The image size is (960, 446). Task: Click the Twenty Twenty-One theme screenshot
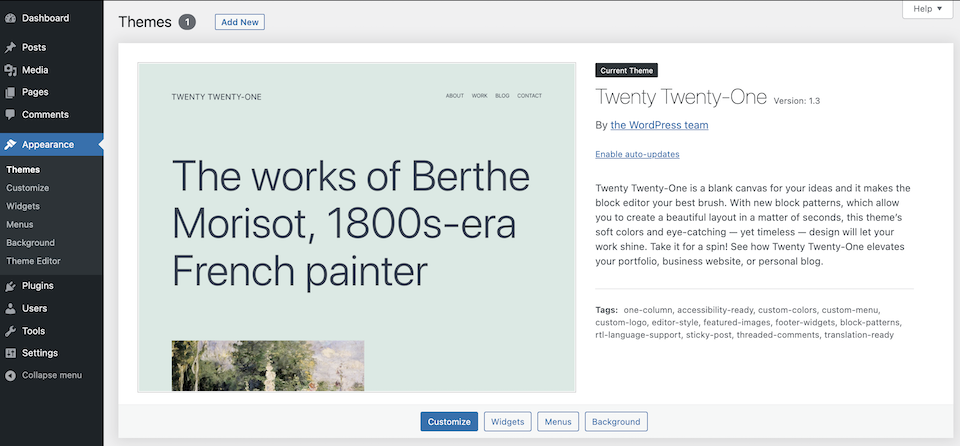pos(357,227)
